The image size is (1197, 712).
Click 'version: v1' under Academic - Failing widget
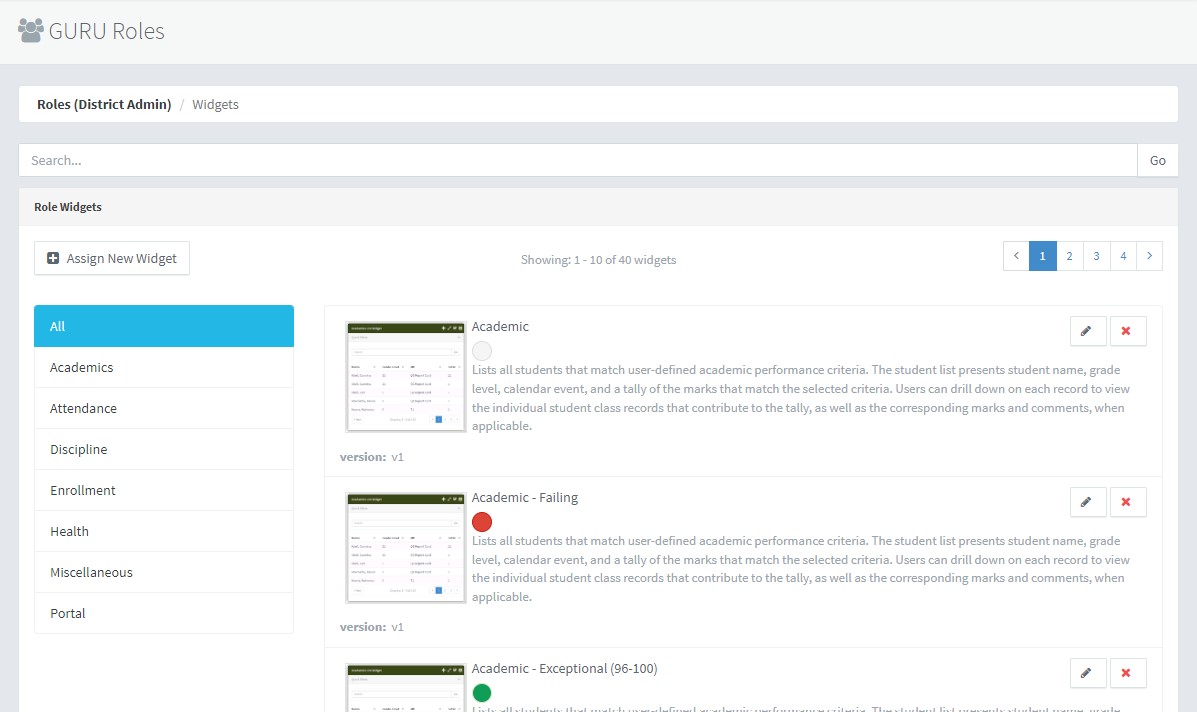coord(372,627)
